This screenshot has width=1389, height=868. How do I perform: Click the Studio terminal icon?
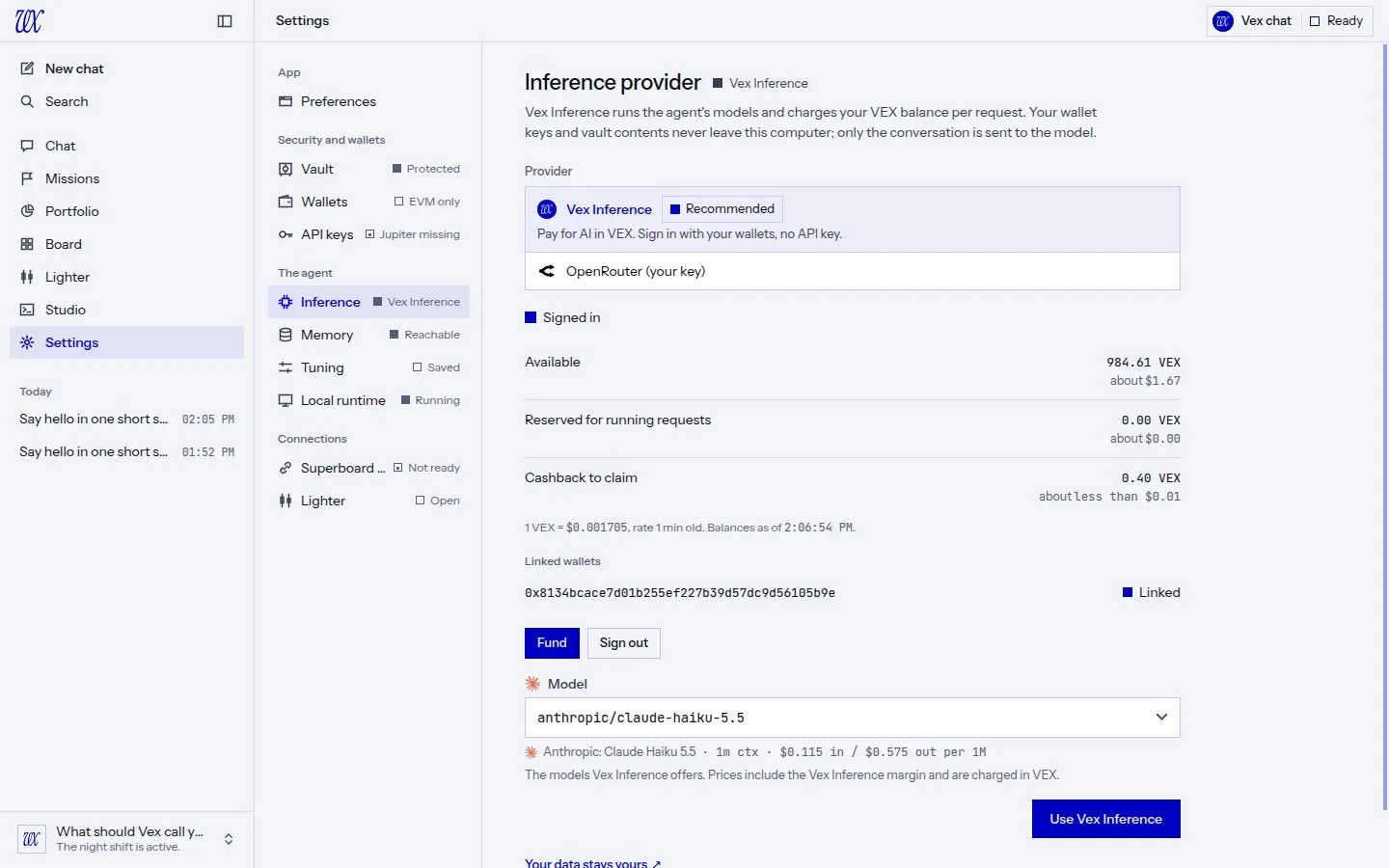(x=27, y=310)
